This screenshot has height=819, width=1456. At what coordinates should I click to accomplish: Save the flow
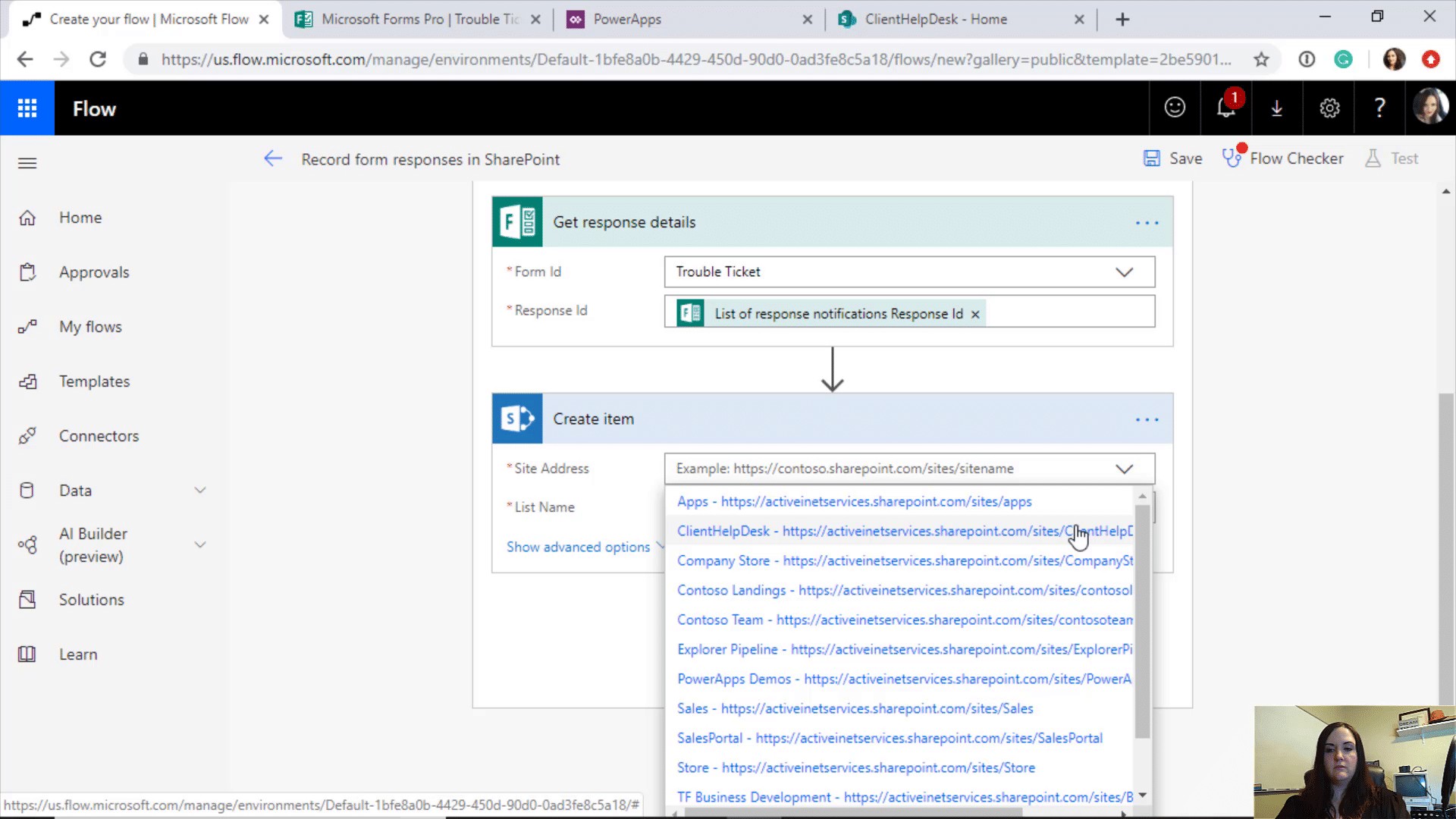(1172, 158)
